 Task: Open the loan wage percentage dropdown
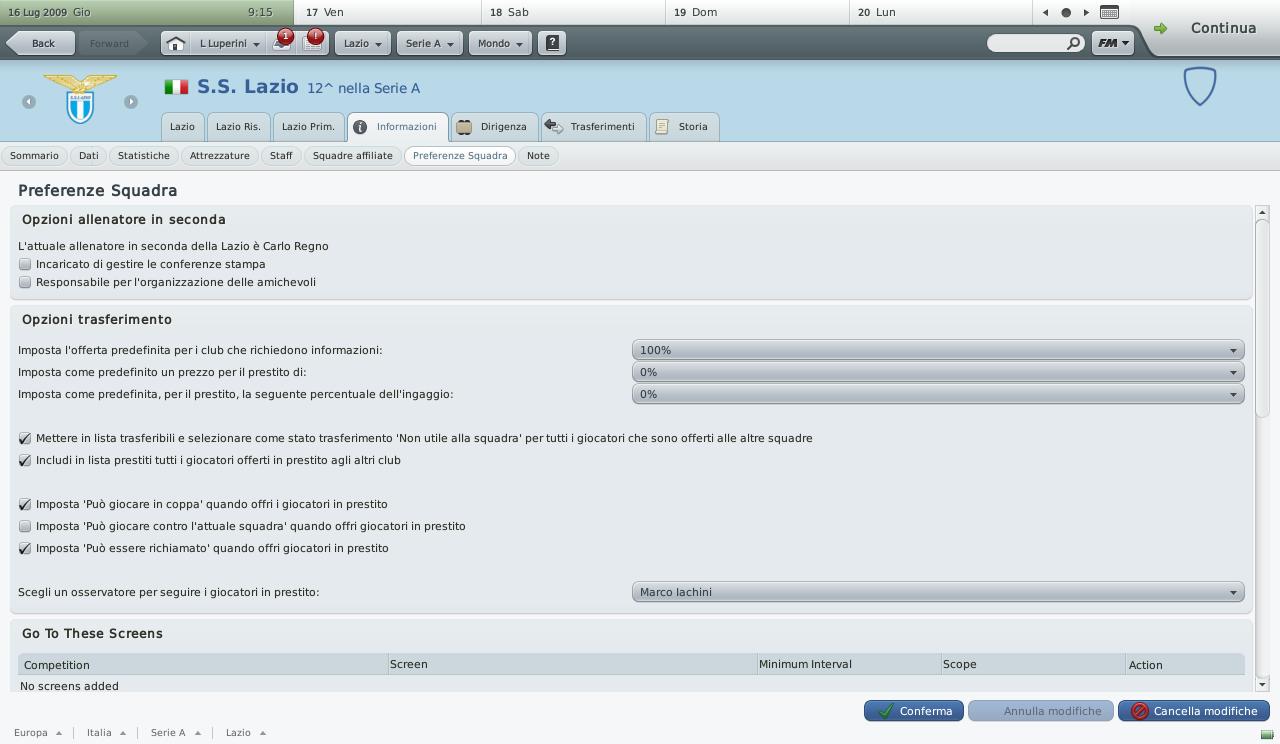pos(938,394)
